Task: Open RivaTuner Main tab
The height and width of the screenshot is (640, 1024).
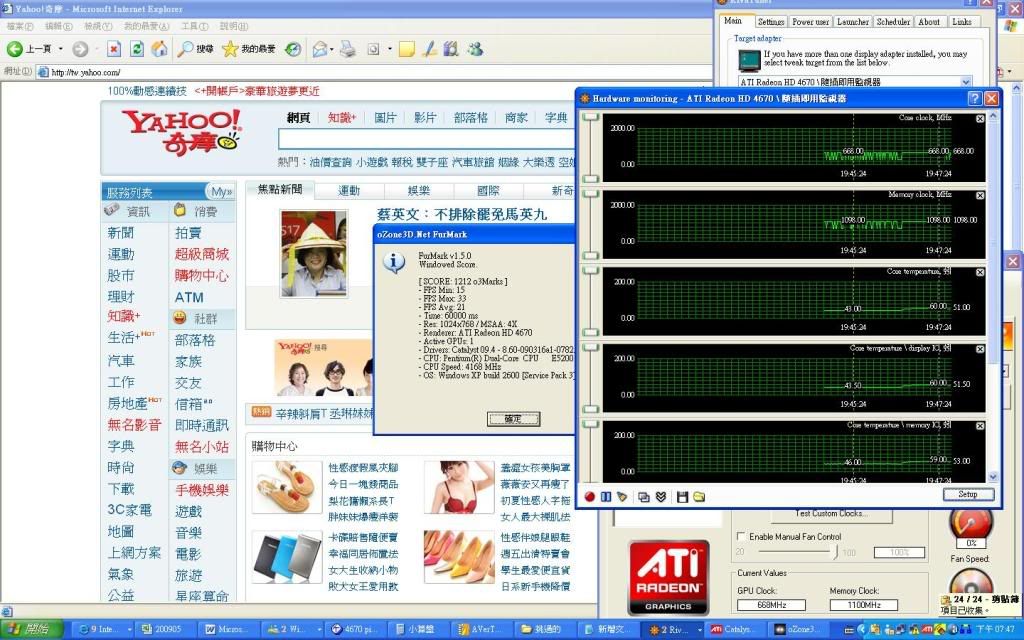Action: 733,21
